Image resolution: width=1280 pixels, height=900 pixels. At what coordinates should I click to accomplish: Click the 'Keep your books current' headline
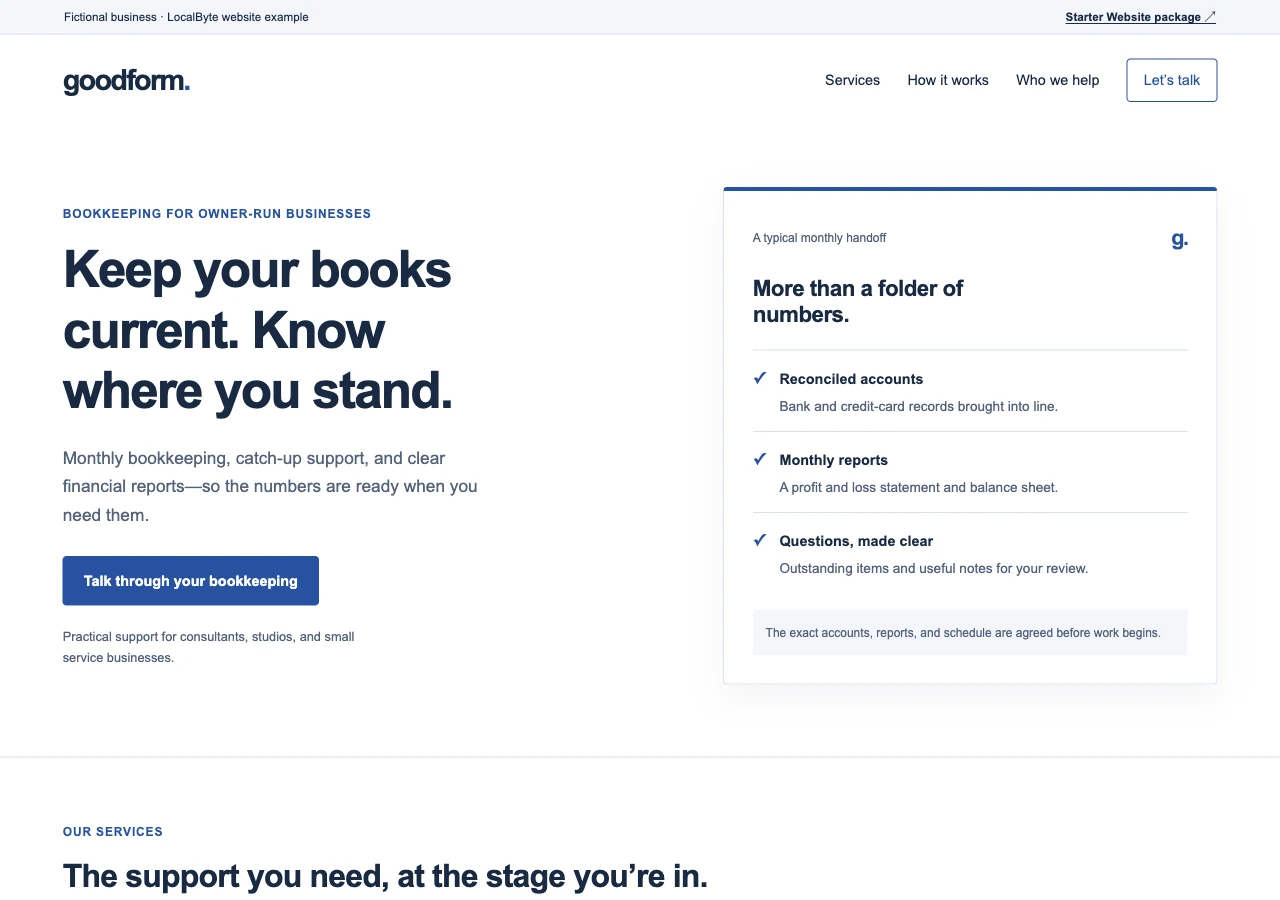coord(258,329)
